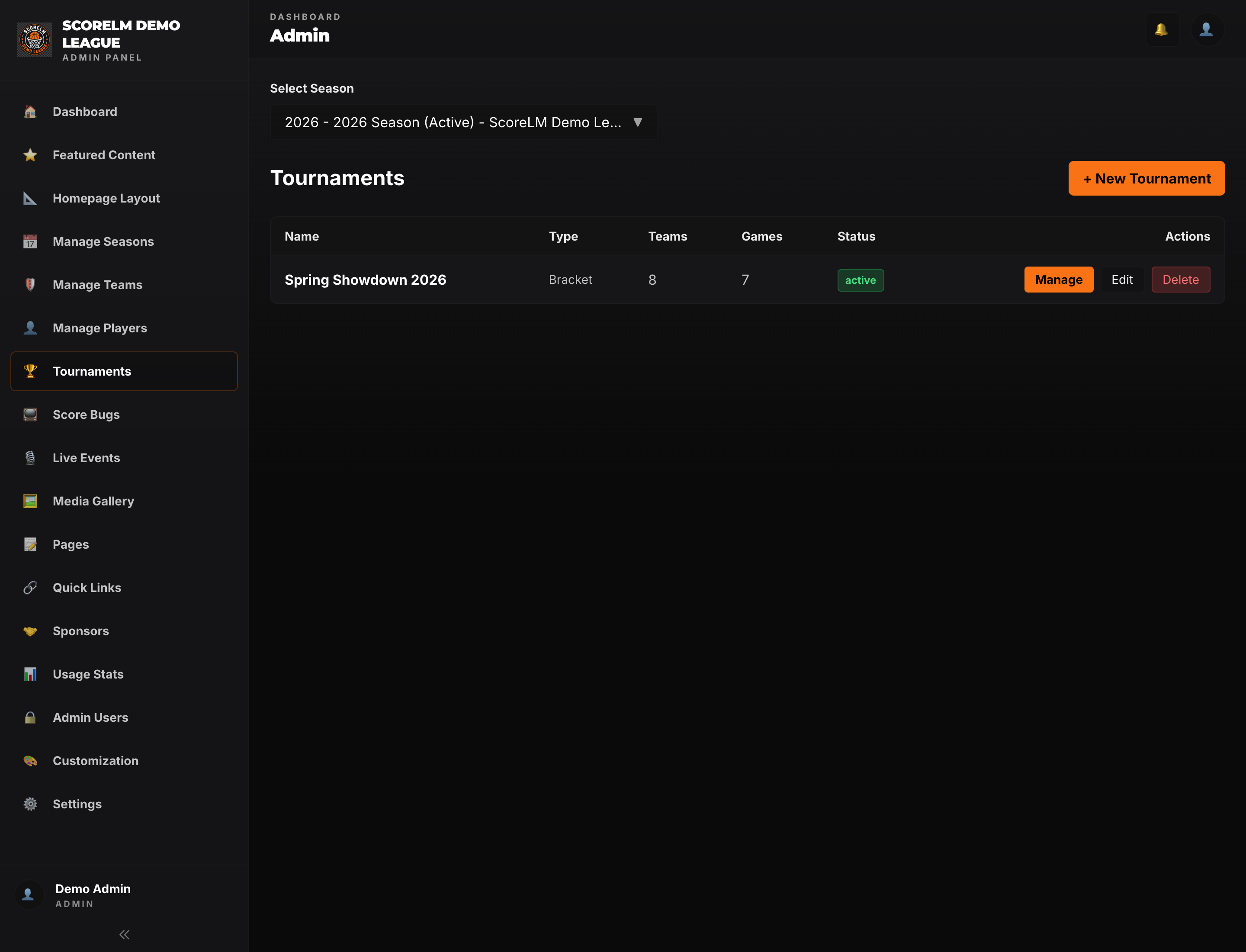Click the Status column header
The image size is (1246, 952).
pos(856,236)
